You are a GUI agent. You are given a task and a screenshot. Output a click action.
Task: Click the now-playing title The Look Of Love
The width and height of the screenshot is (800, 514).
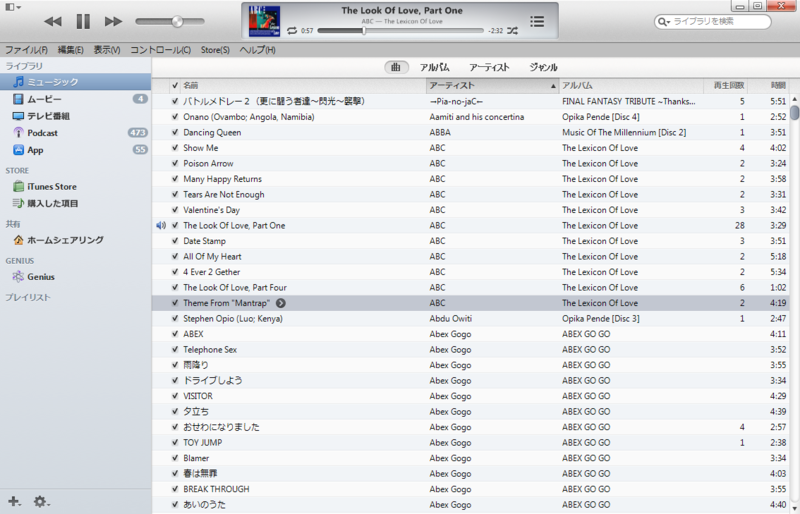[x=402, y=10]
